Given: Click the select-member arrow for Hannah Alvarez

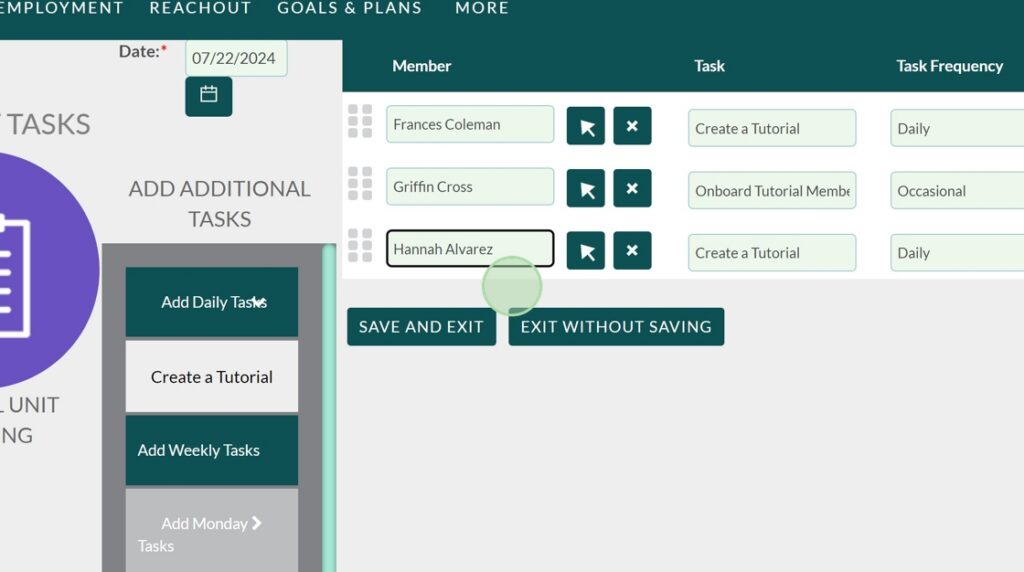Looking at the screenshot, I should 586,251.
